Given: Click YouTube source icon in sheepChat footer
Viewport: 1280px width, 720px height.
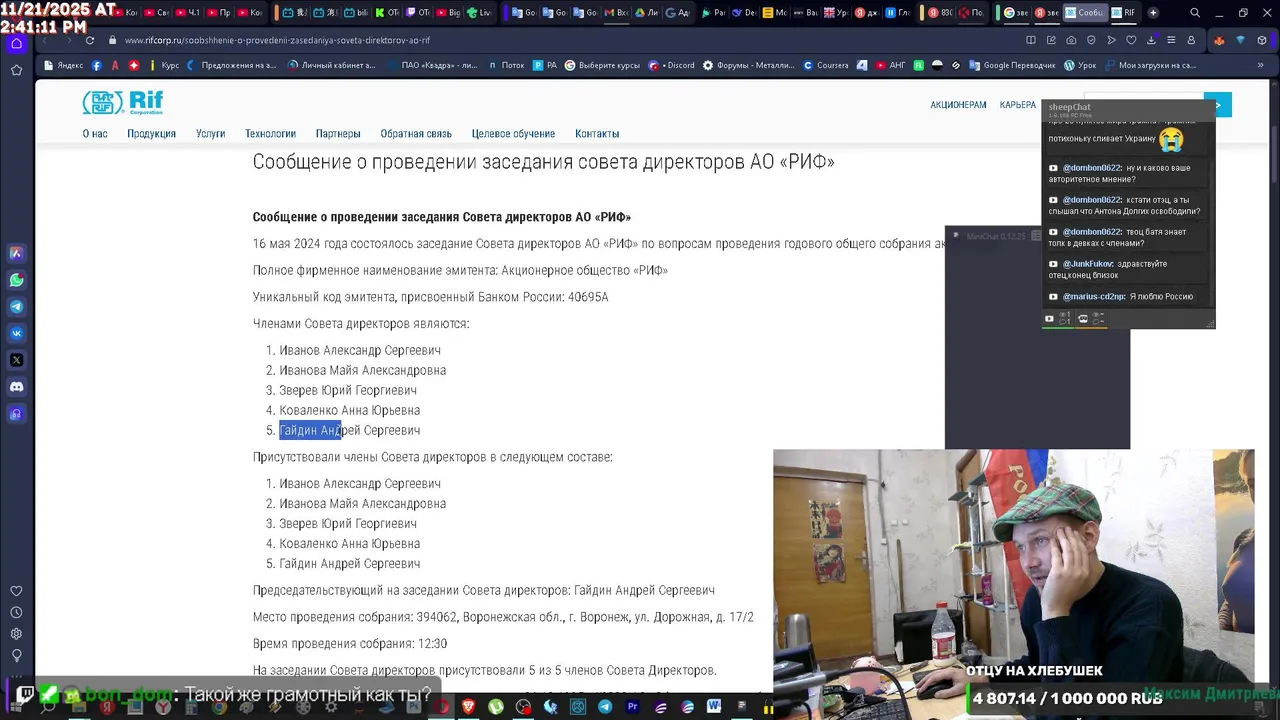Looking at the screenshot, I should tap(1049, 319).
